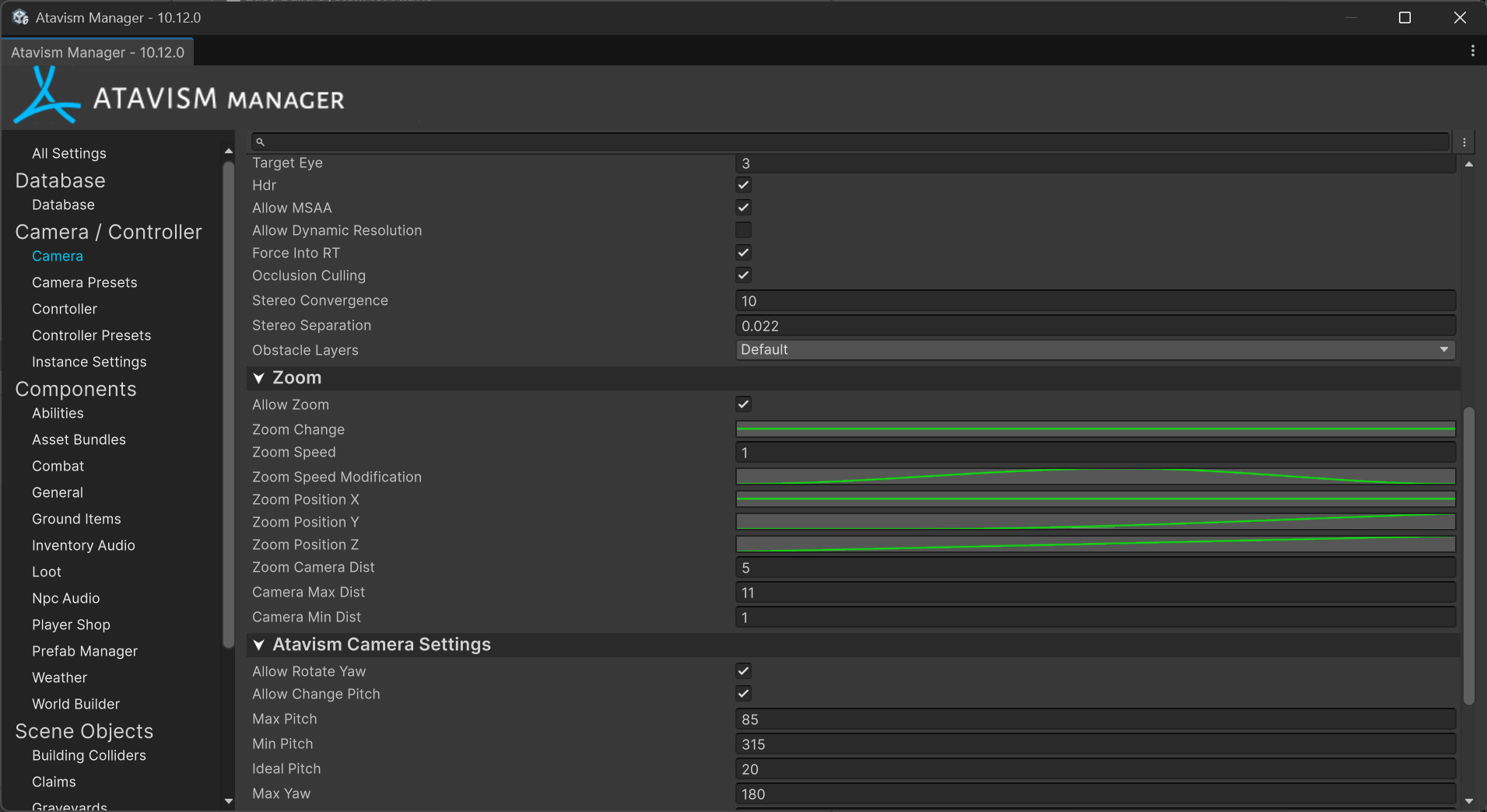Open the Zoom Position Y curve
1487x812 pixels.
click(1096, 522)
